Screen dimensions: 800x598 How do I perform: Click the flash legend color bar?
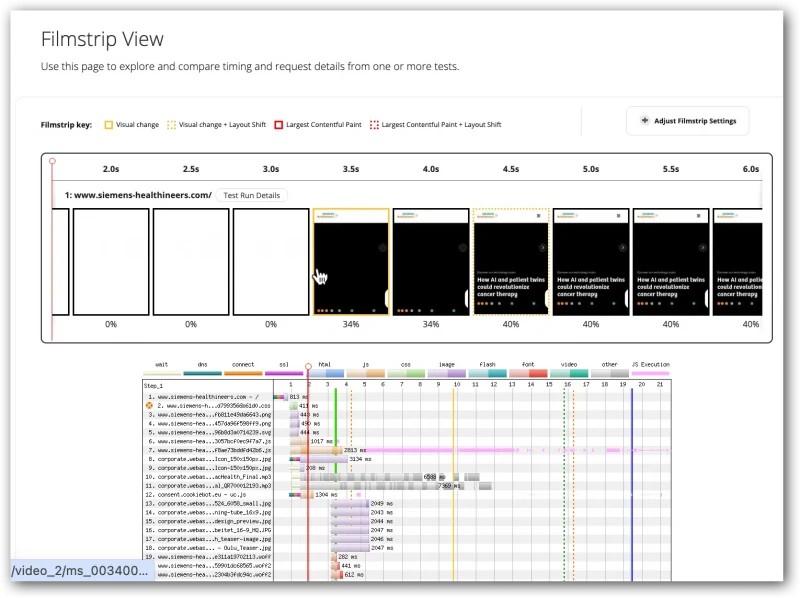click(x=488, y=373)
